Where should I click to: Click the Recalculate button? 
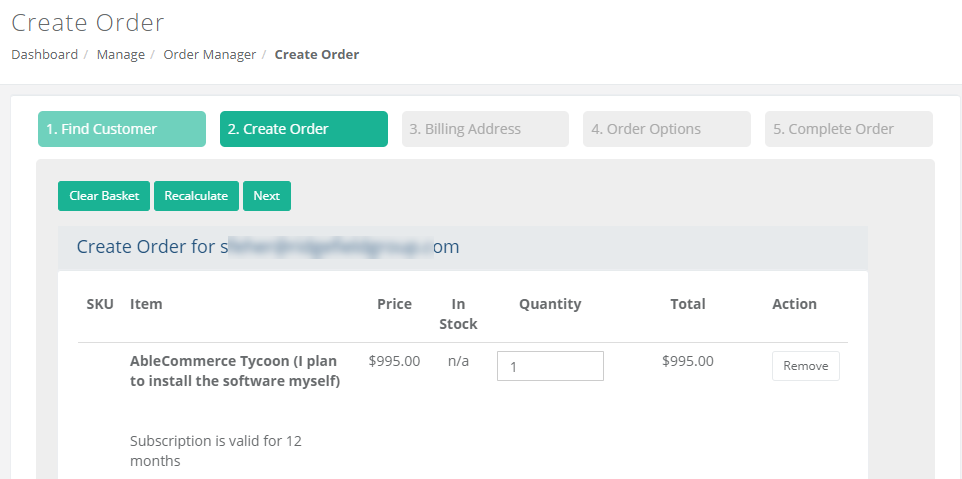click(x=196, y=196)
